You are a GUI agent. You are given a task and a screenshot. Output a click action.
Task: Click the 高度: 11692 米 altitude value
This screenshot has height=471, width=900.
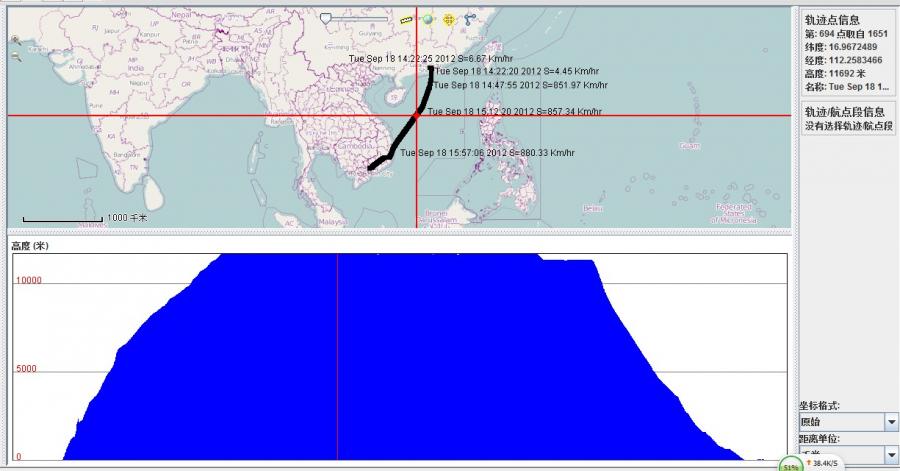coord(835,73)
